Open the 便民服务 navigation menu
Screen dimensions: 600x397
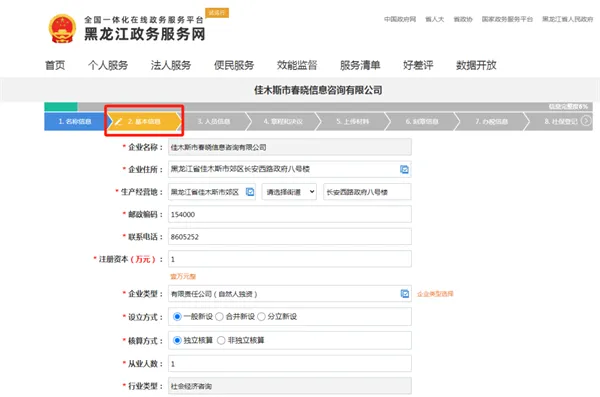point(234,65)
